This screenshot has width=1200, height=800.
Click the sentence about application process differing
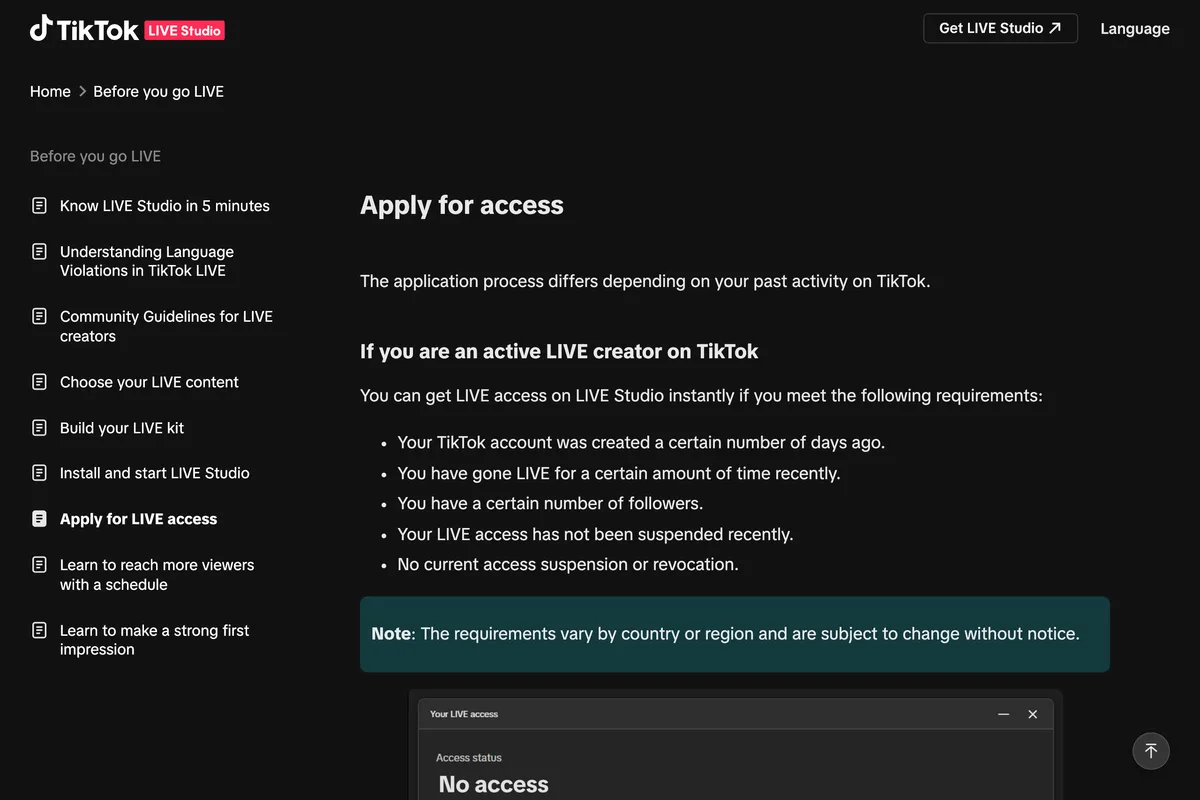(645, 281)
